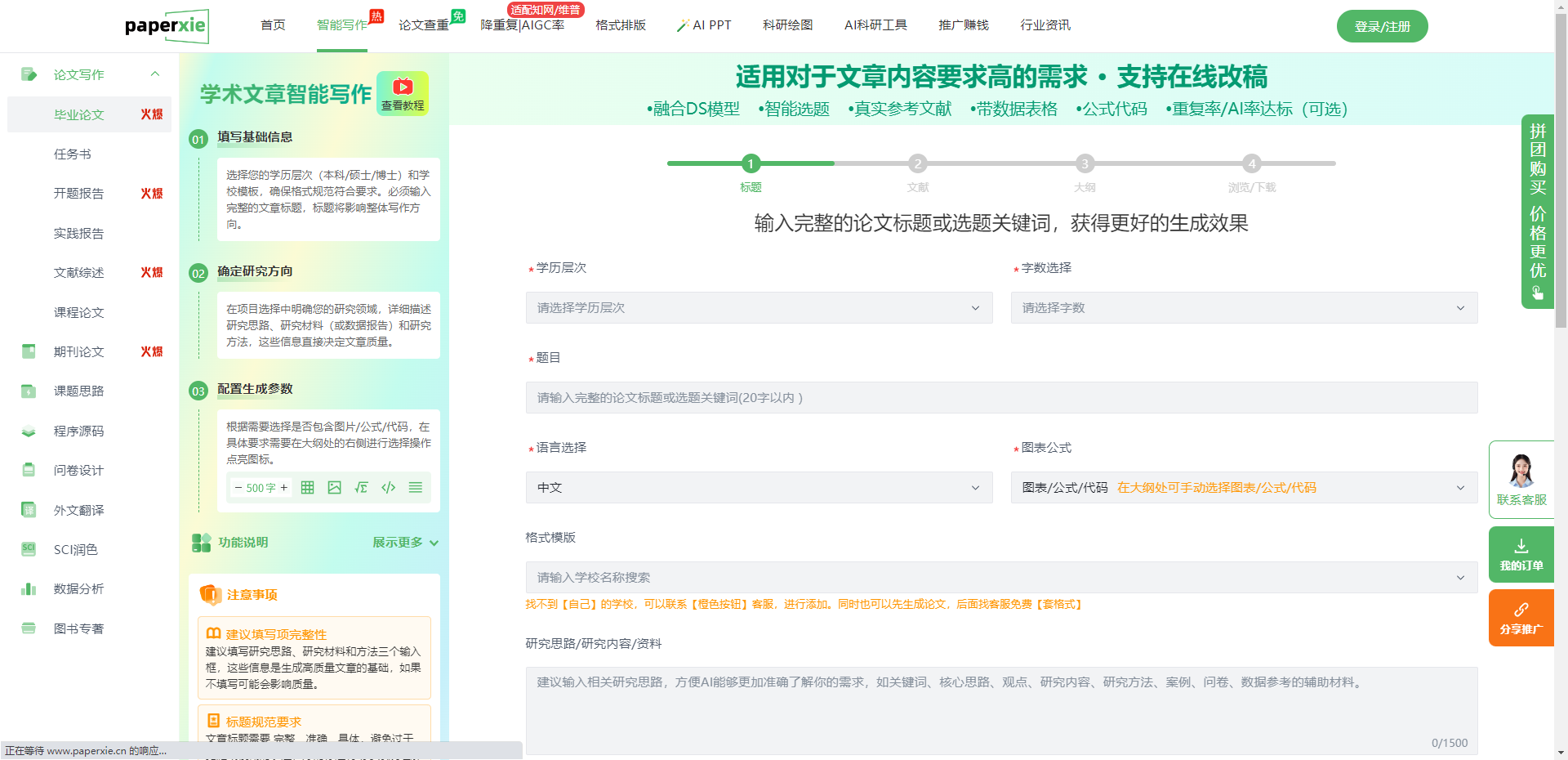
Task: Switch to the 论文查重 navigation tab
Action: [x=423, y=25]
